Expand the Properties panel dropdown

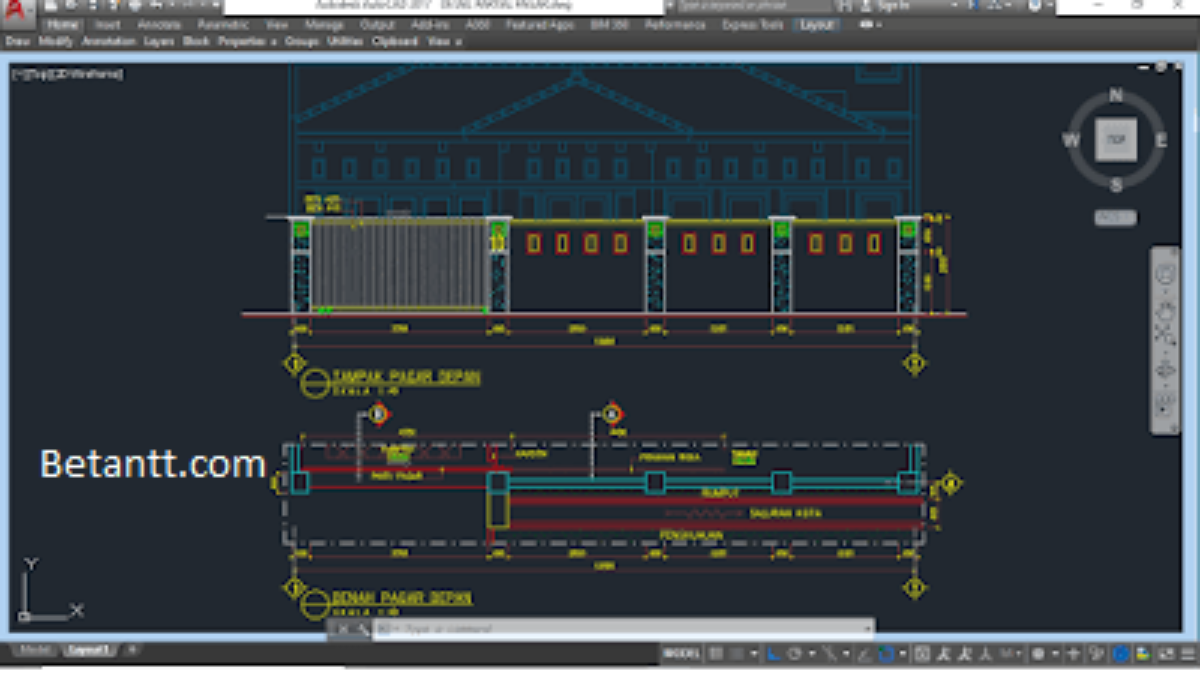pyautogui.click(x=247, y=42)
